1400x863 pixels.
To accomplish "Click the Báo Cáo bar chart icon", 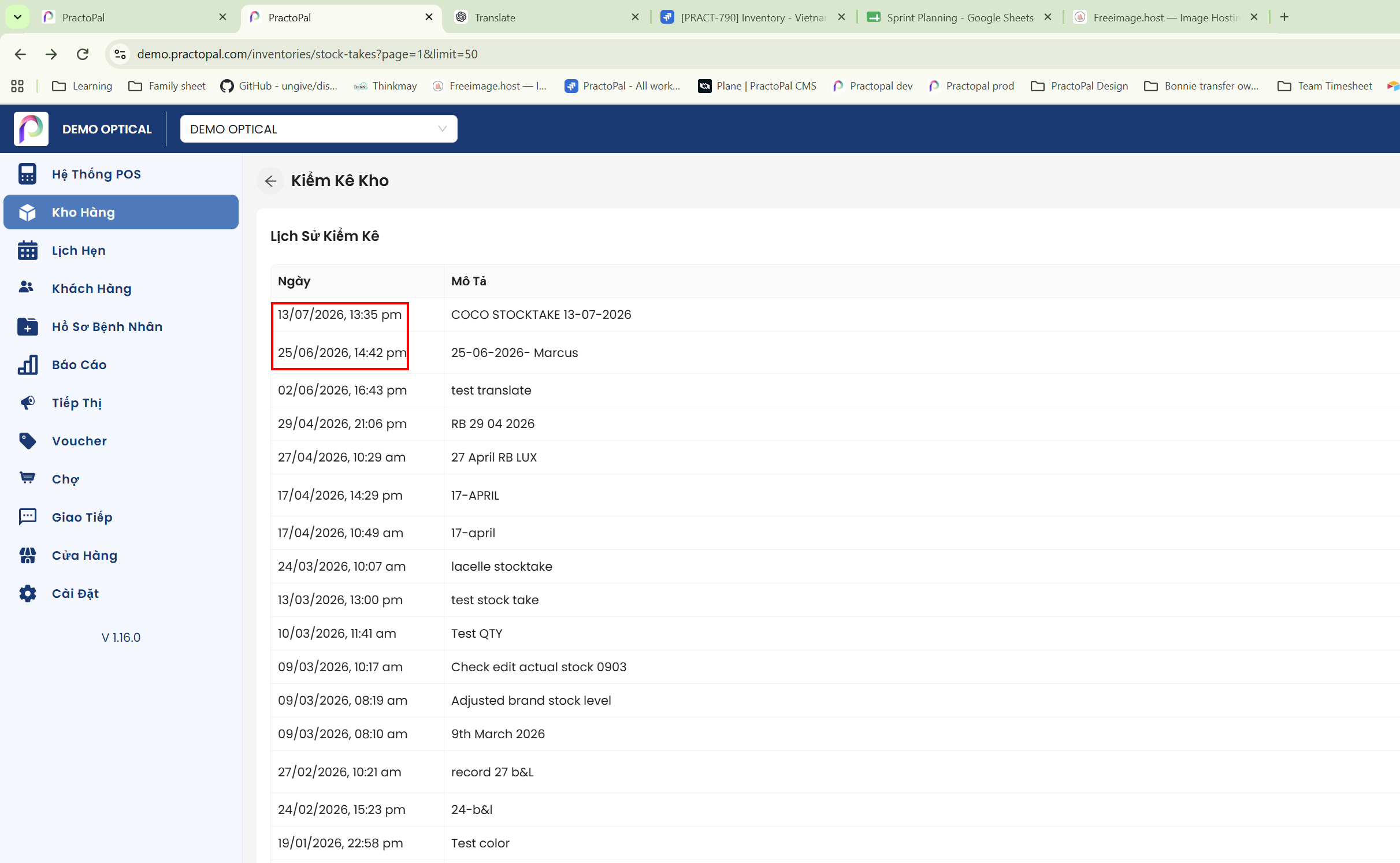I will tap(27, 364).
